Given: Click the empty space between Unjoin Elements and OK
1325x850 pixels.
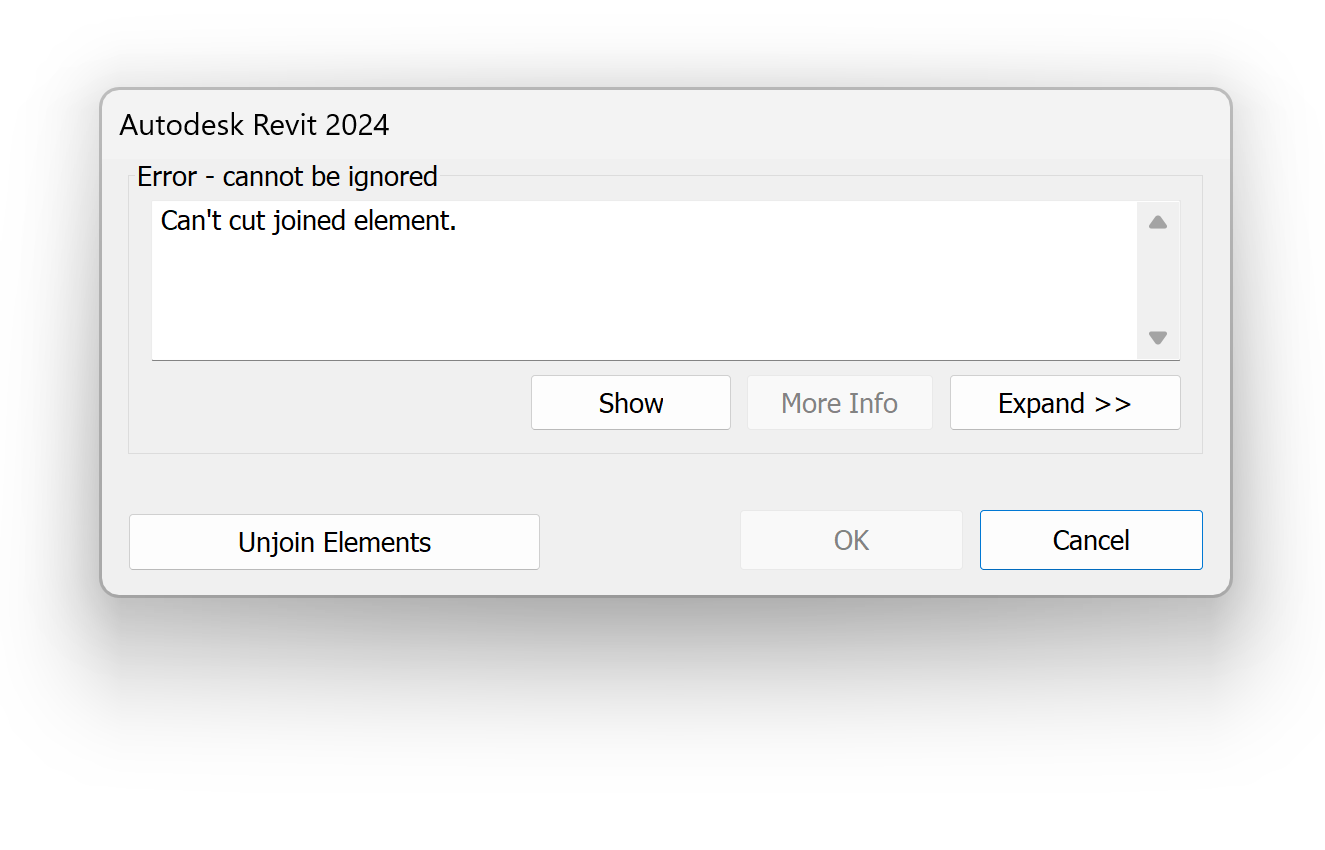Looking at the screenshot, I should coord(640,540).
